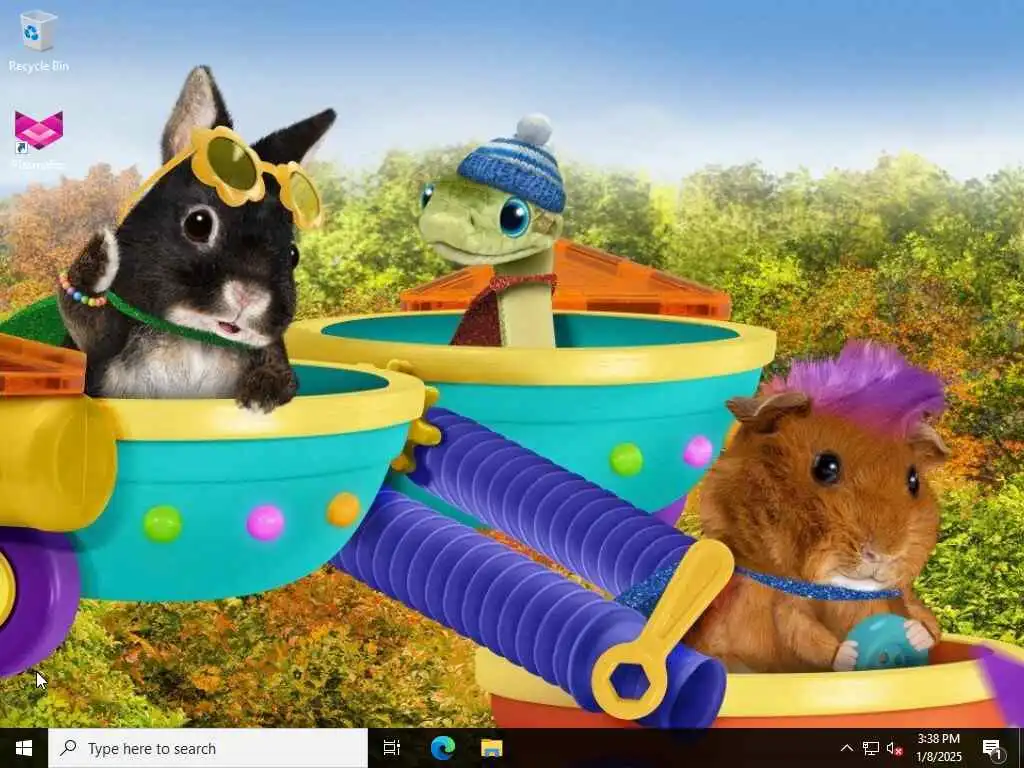Open File Explorer from the taskbar
1024x768 pixels.
(492, 748)
